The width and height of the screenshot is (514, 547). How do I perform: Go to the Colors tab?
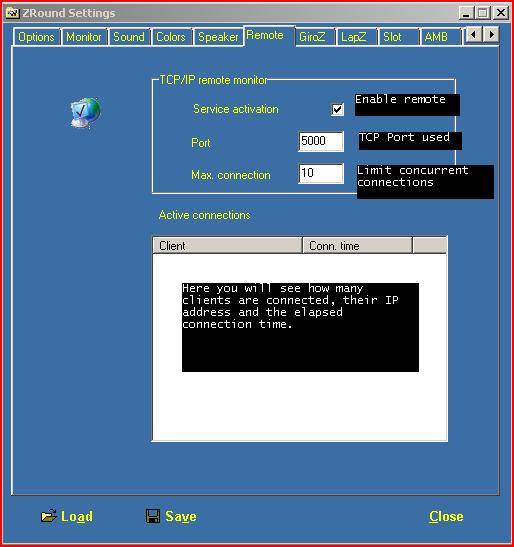pyautogui.click(x=171, y=37)
